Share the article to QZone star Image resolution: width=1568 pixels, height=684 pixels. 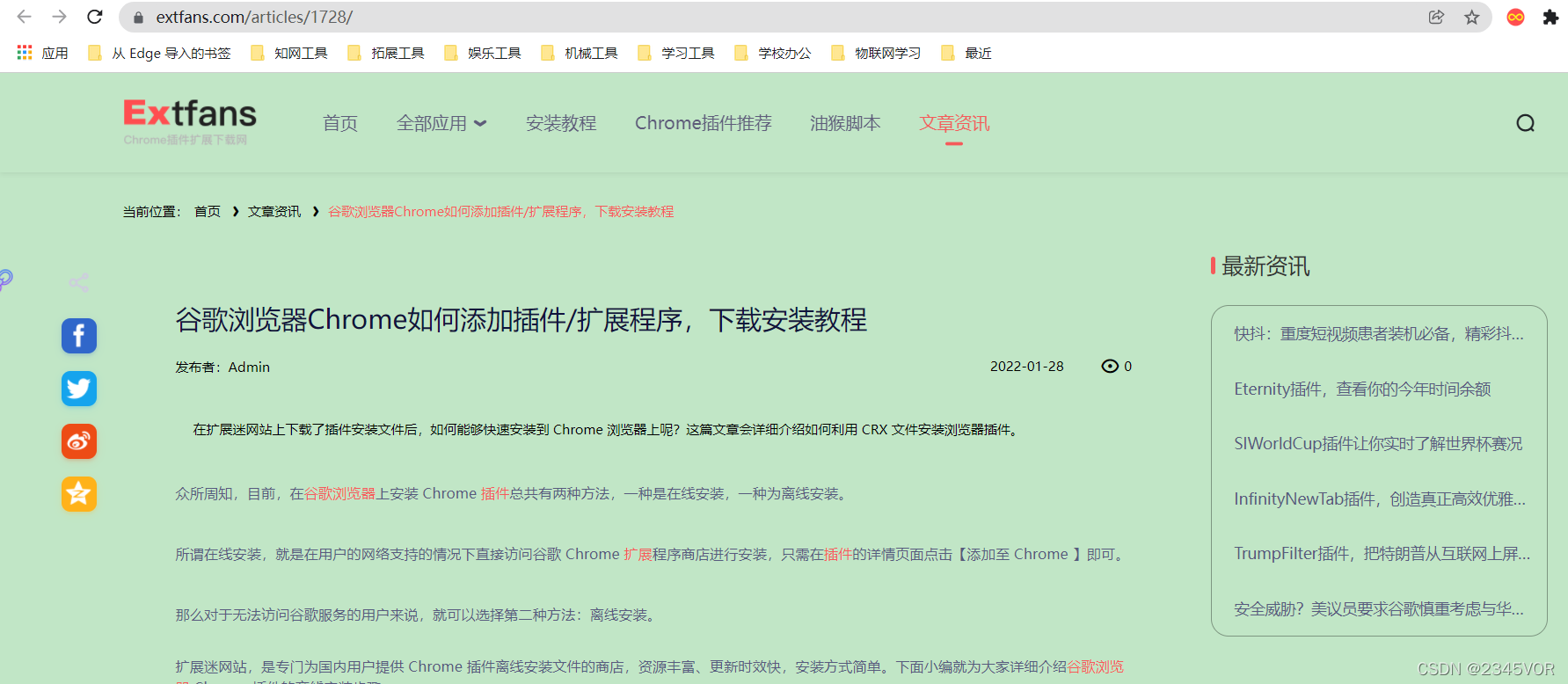(x=79, y=494)
